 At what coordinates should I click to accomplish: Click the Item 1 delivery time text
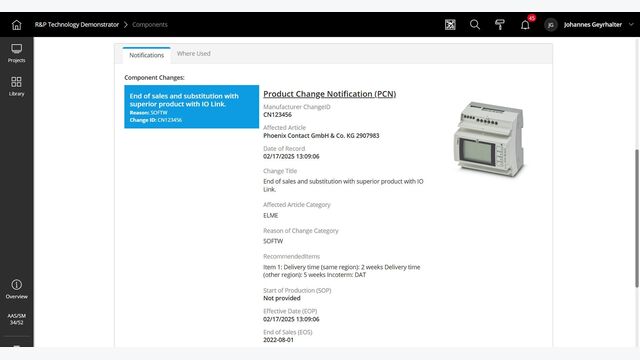point(342,271)
